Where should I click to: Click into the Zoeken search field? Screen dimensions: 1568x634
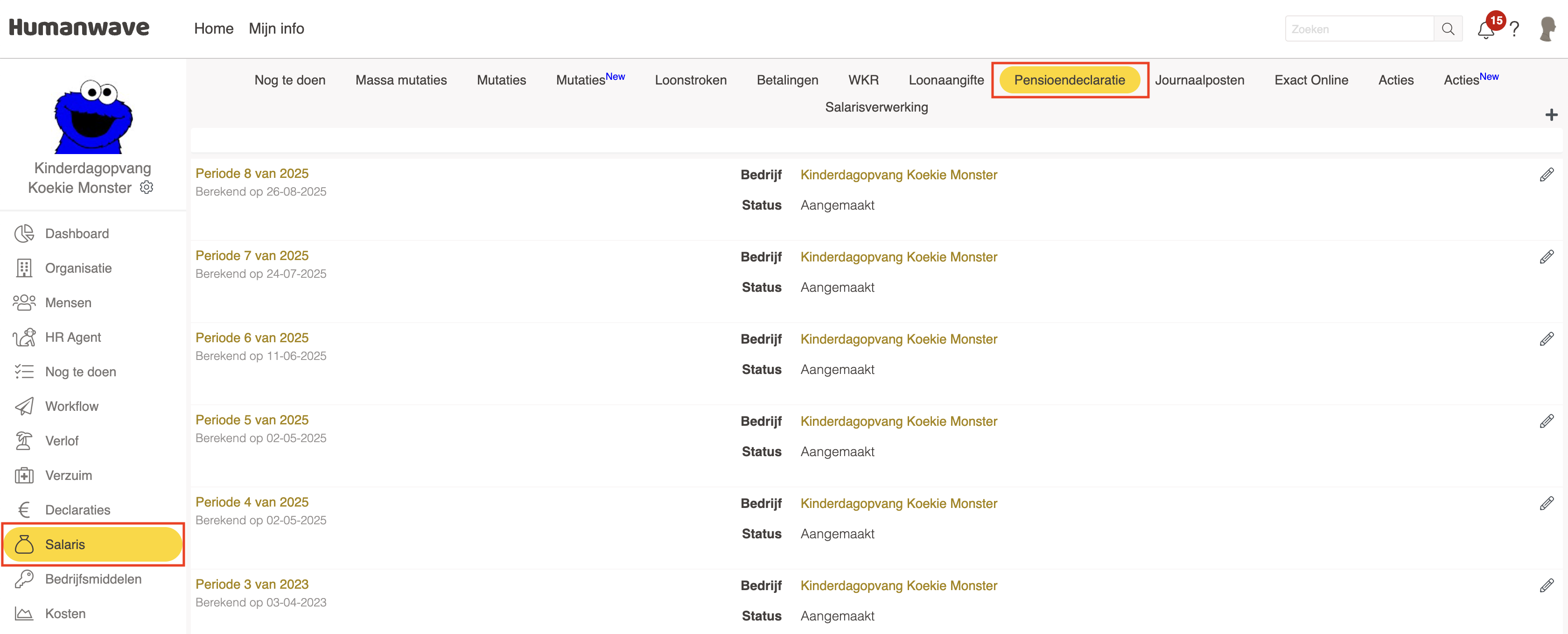pos(1359,28)
